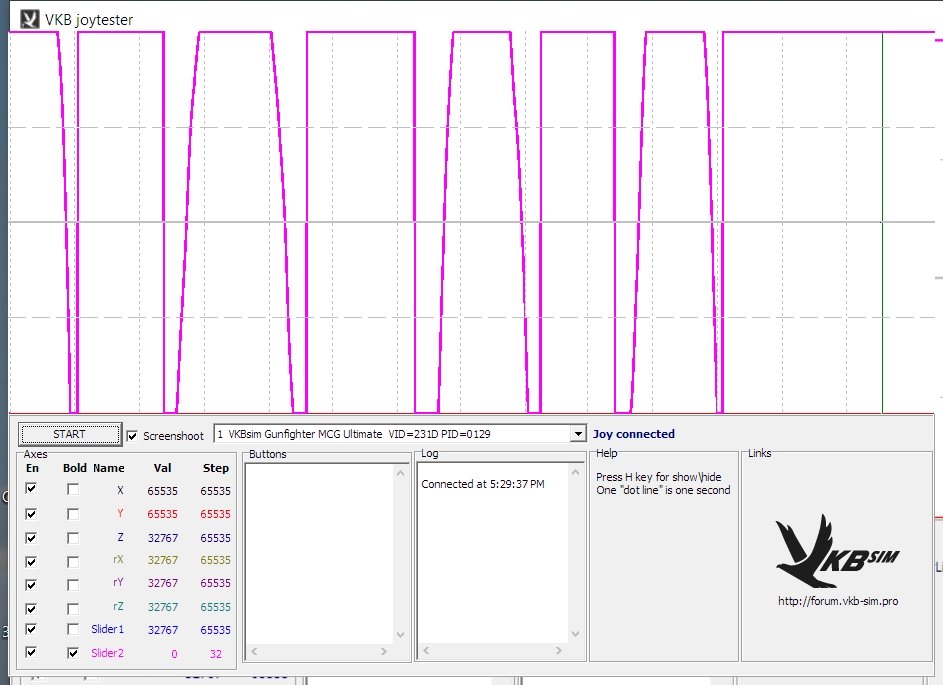
Task: Open the forum.vkb-sim.pro link
Action: (837, 601)
